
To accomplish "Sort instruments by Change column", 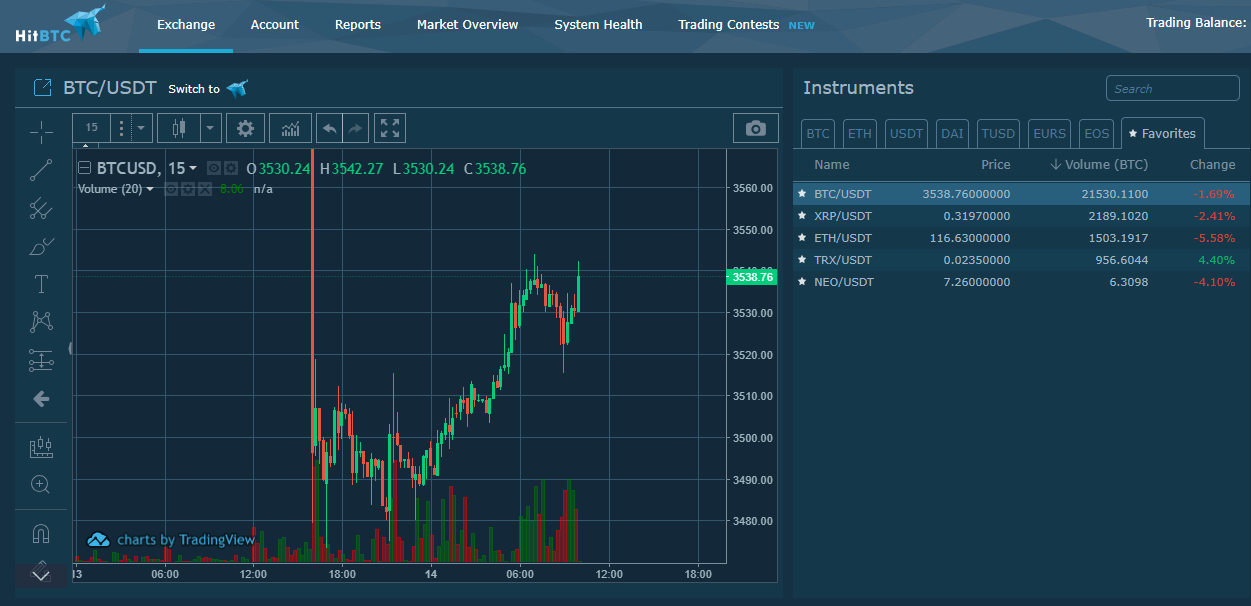I will (x=1213, y=164).
